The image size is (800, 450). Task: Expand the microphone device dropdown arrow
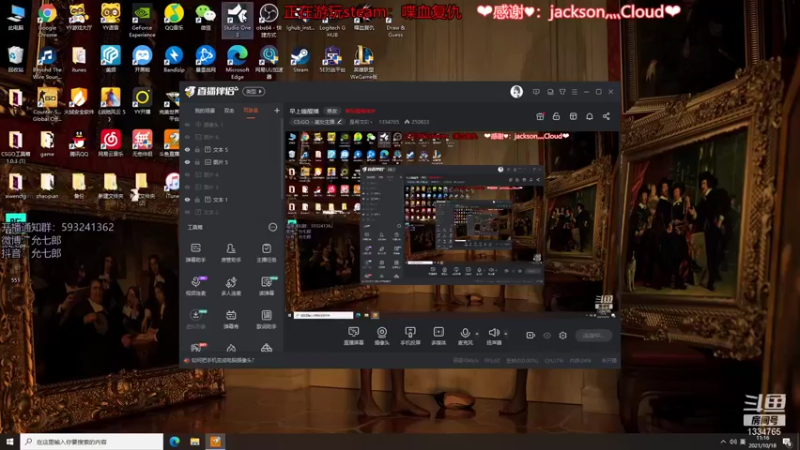[x=477, y=334]
